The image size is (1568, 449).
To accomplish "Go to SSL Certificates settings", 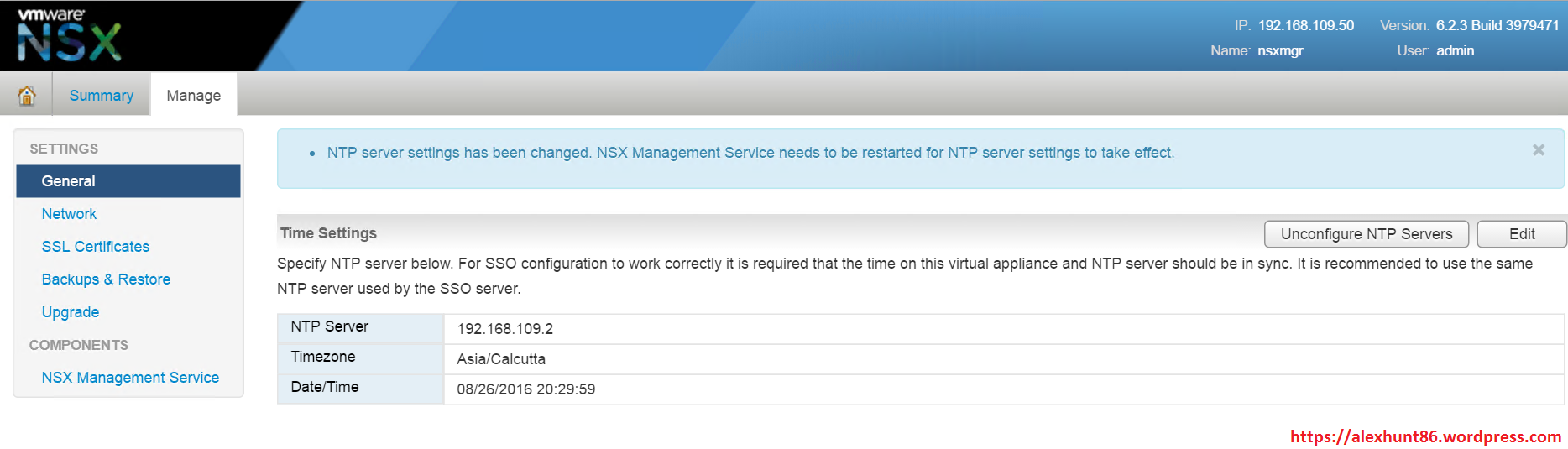I will point(96,247).
